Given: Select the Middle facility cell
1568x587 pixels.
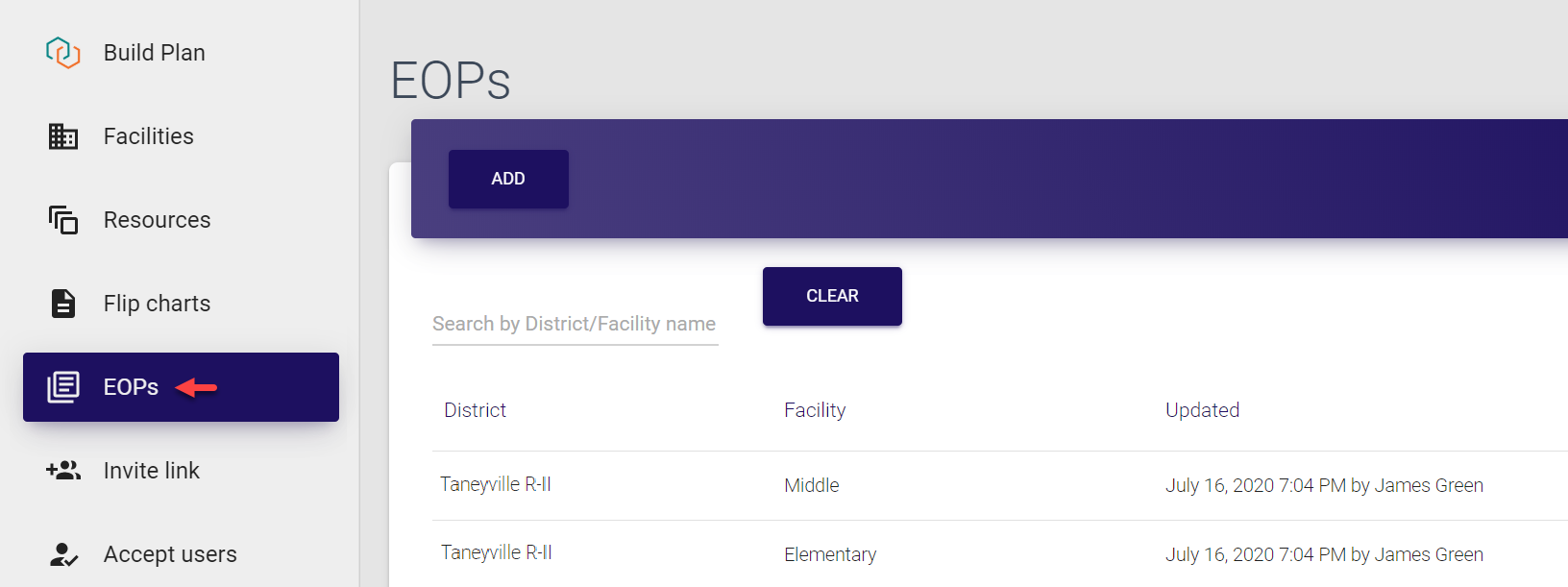Looking at the screenshot, I should 811,485.
